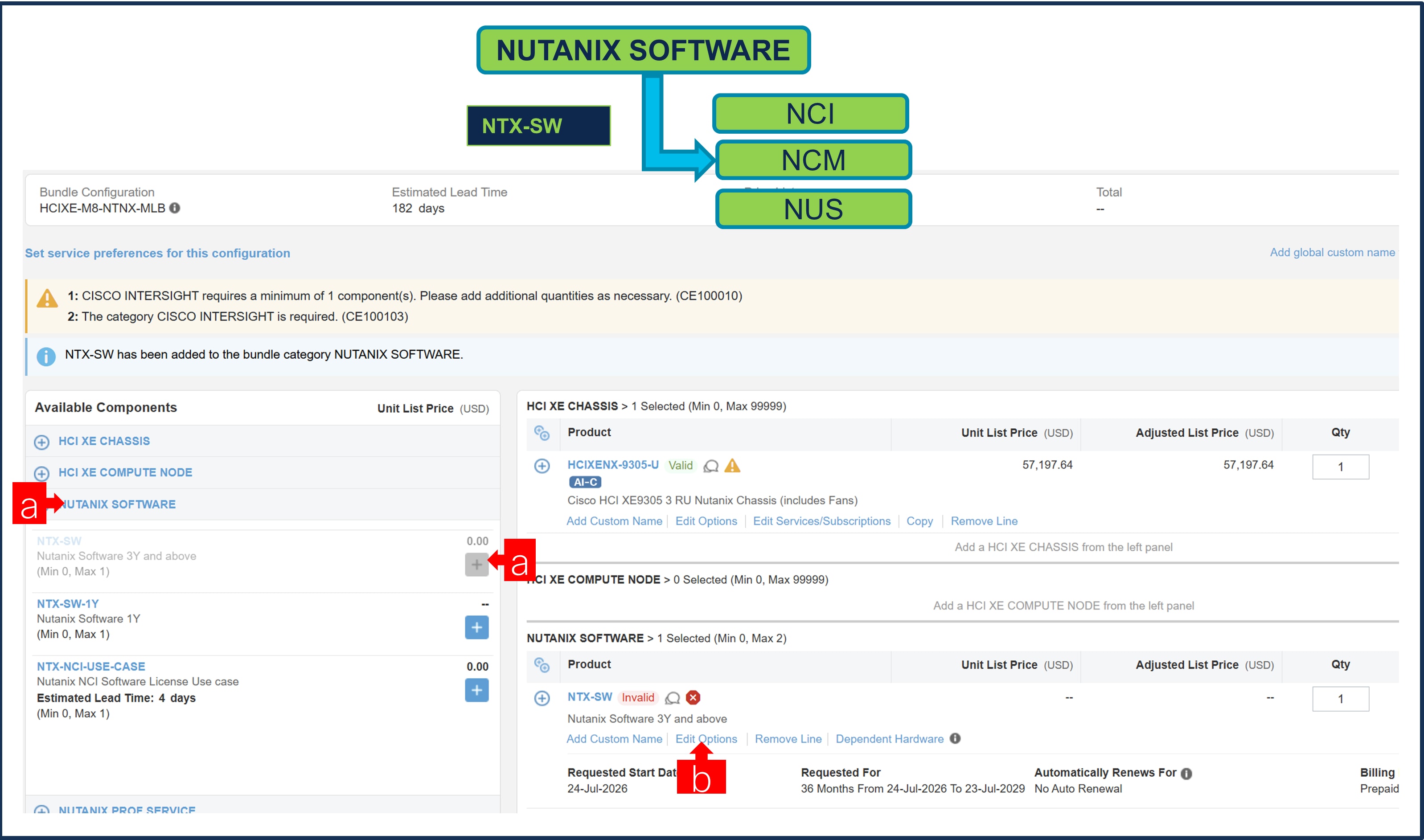Click the warning triangle next to HCIXENX-9305-U
This screenshot has height=840, width=1424.
point(732,465)
